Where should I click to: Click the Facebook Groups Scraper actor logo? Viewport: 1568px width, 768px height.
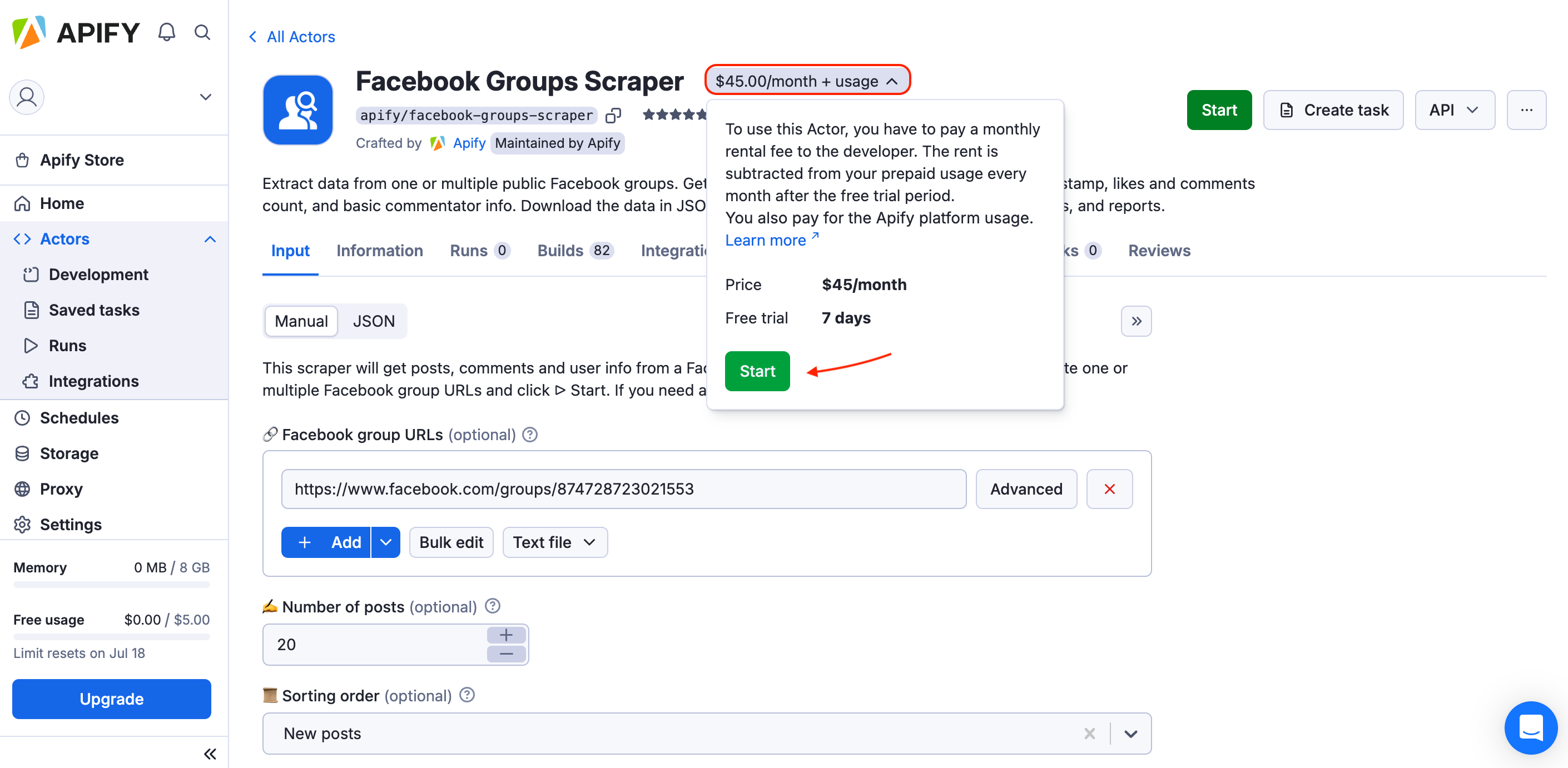[297, 110]
